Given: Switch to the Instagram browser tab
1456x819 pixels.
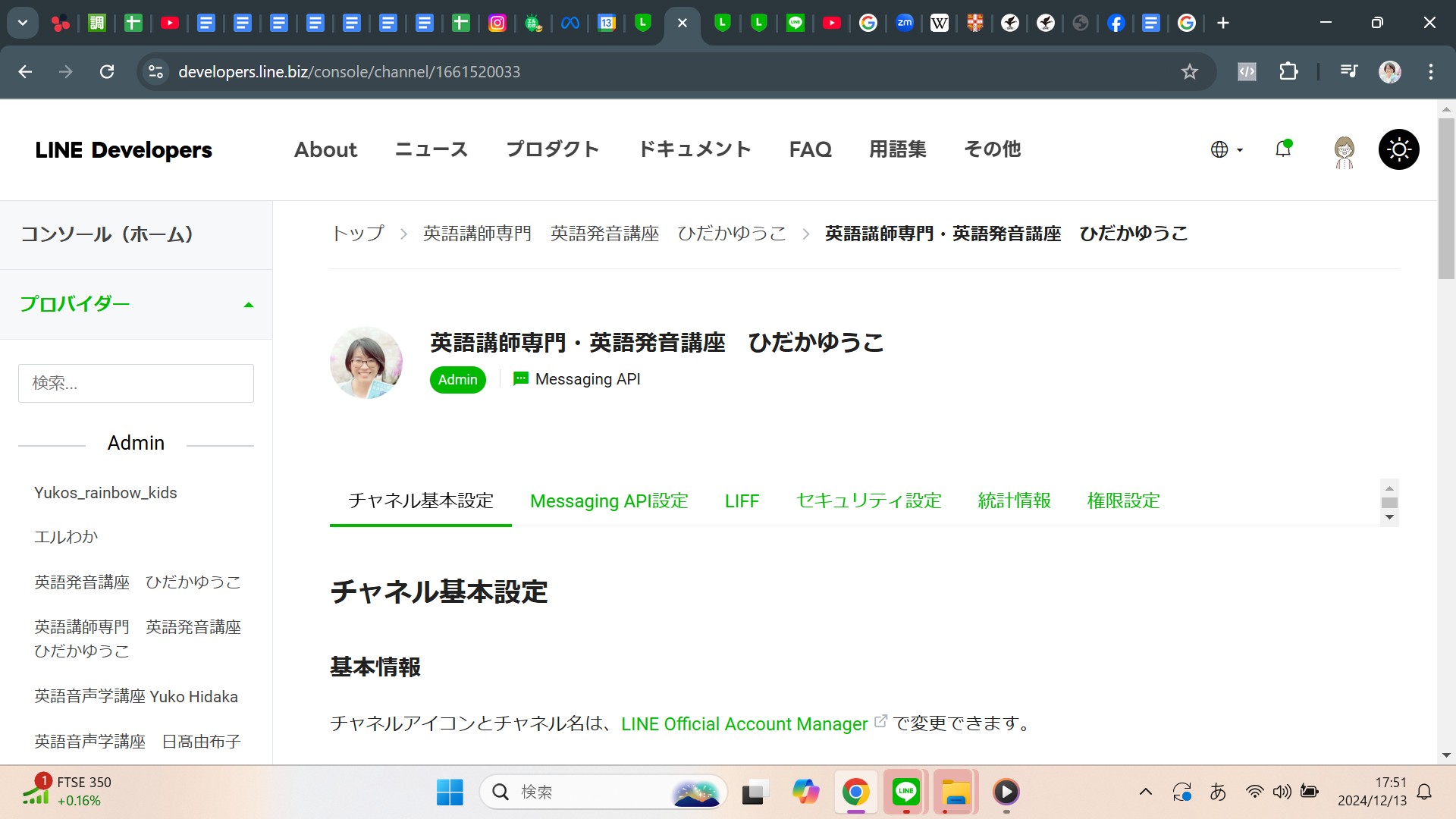Looking at the screenshot, I should pyautogui.click(x=497, y=23).
